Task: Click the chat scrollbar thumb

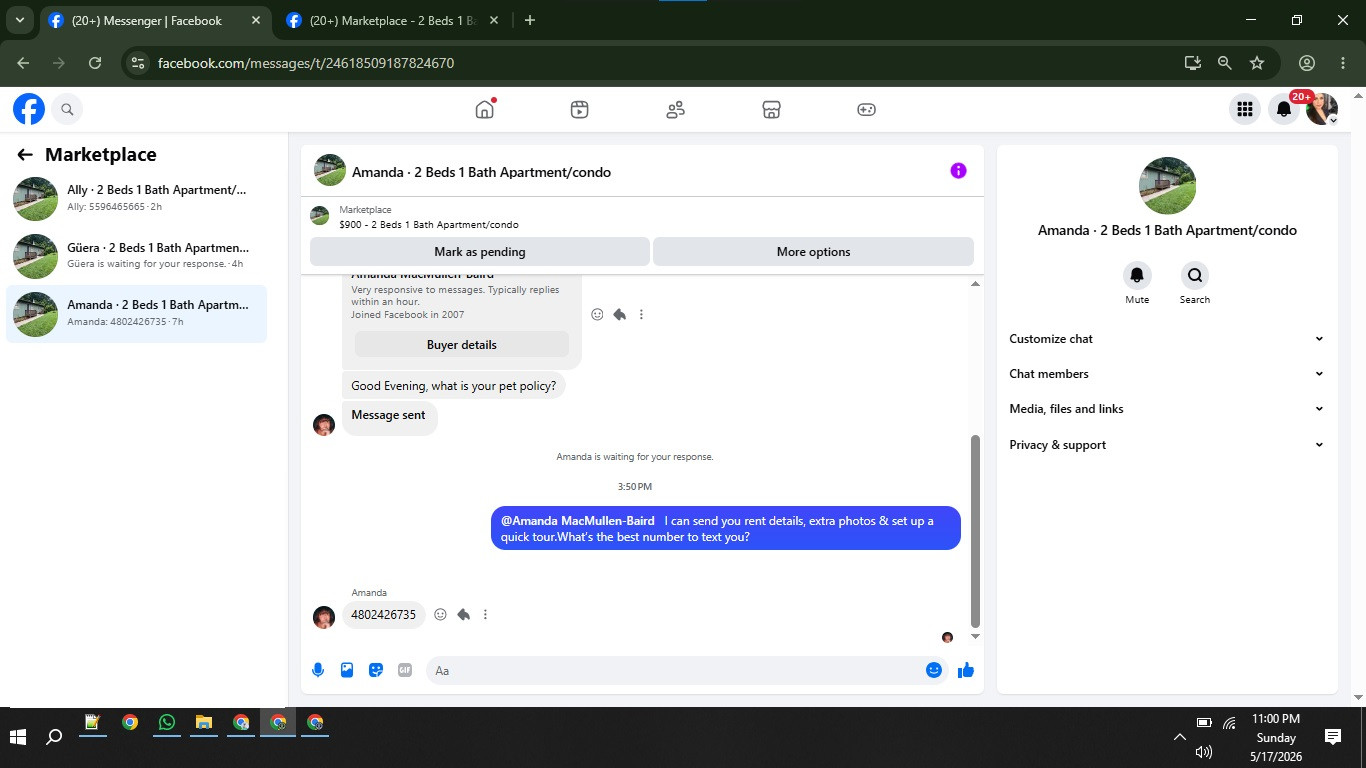Action: (976, 530)
